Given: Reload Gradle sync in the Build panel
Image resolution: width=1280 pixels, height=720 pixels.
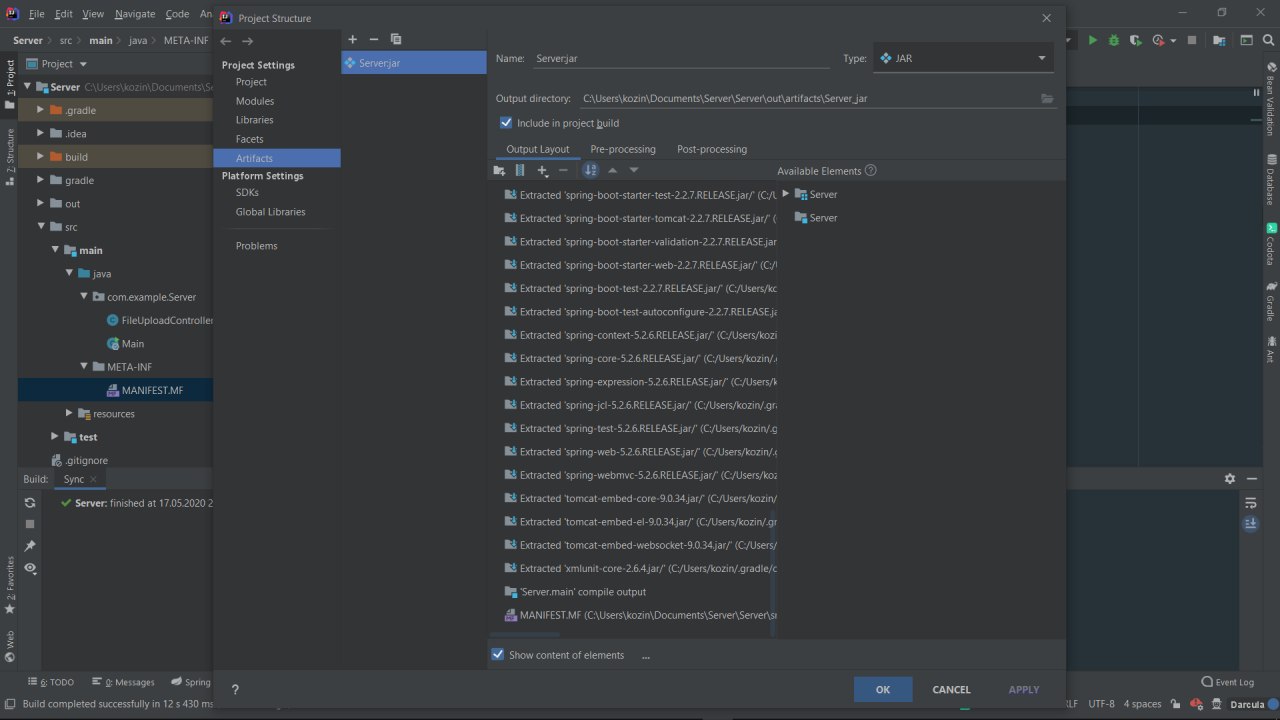Looking at the screenshot, I should pyautogui.click(x=30, y=503).
